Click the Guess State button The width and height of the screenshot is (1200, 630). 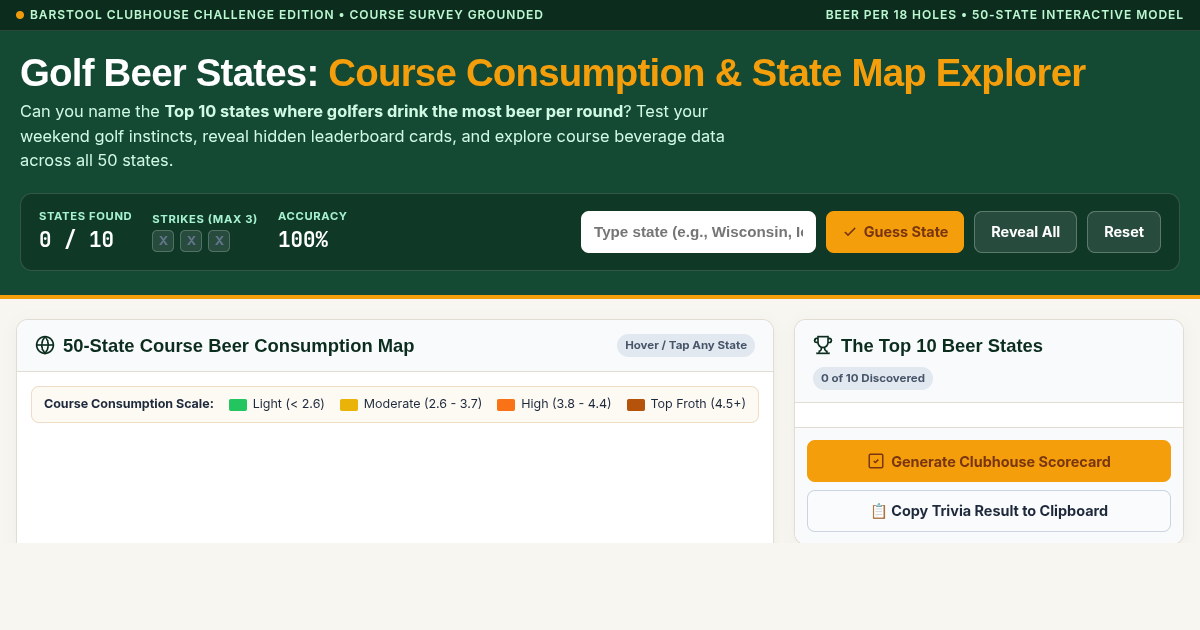[895, 232]
